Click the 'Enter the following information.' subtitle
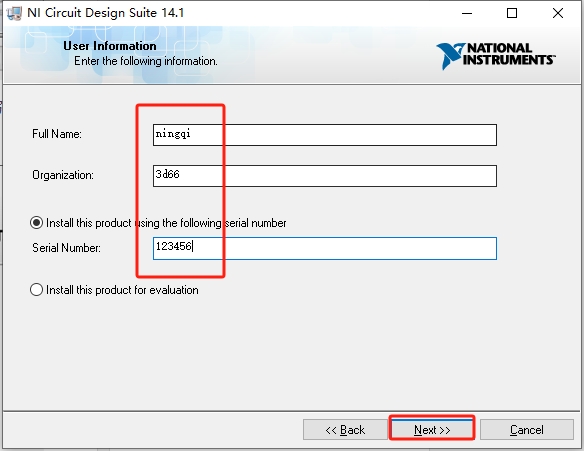 pos(146,61)
